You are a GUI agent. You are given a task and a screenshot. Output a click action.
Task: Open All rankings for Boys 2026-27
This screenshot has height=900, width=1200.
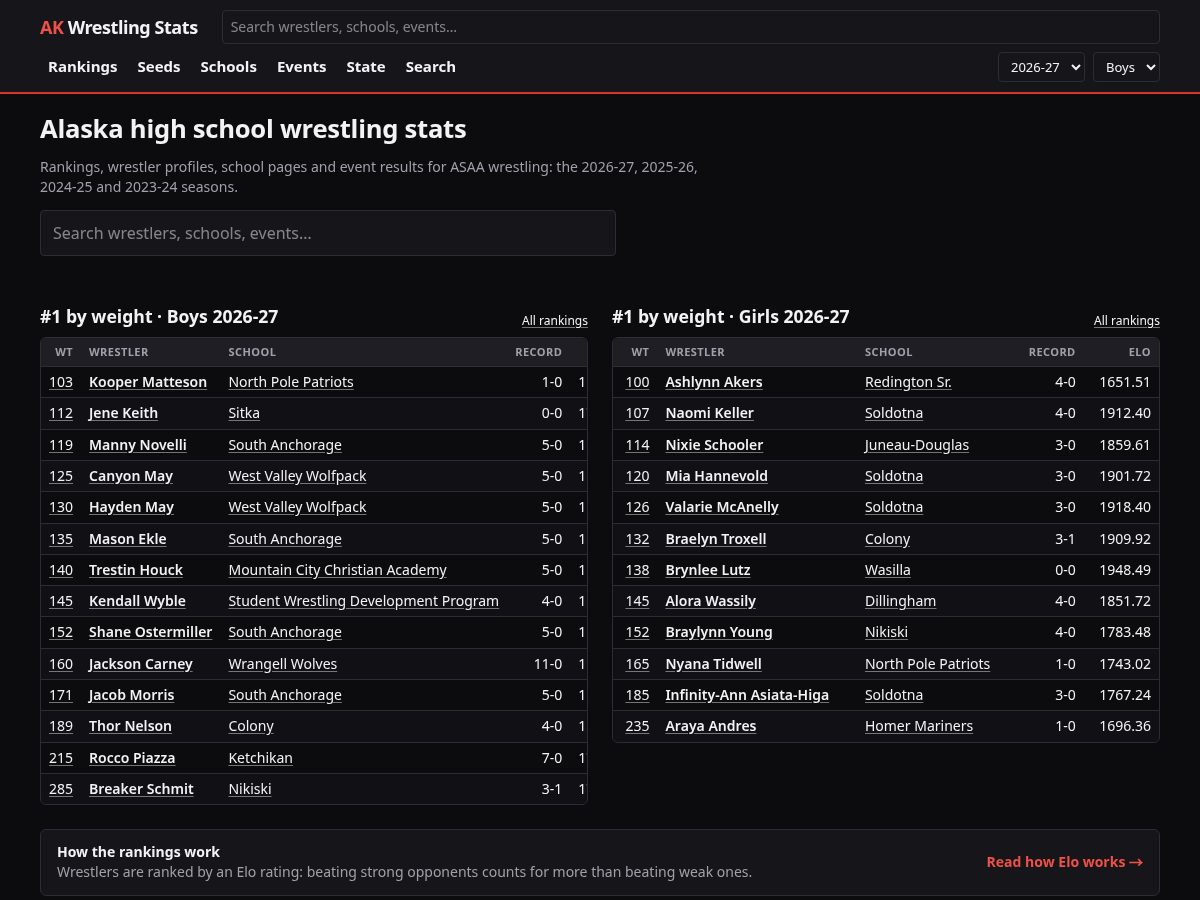pyautogui.click(x=555, y=321)
